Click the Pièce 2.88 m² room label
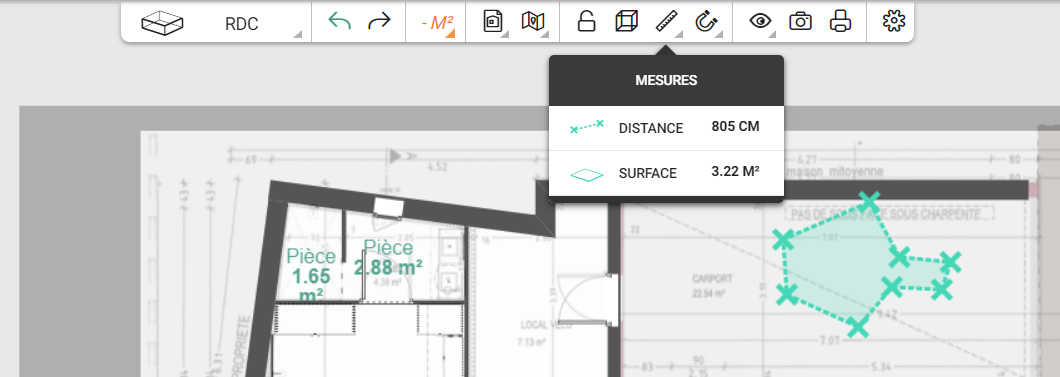Viewport: 1060px width, 377px height. 389,257
